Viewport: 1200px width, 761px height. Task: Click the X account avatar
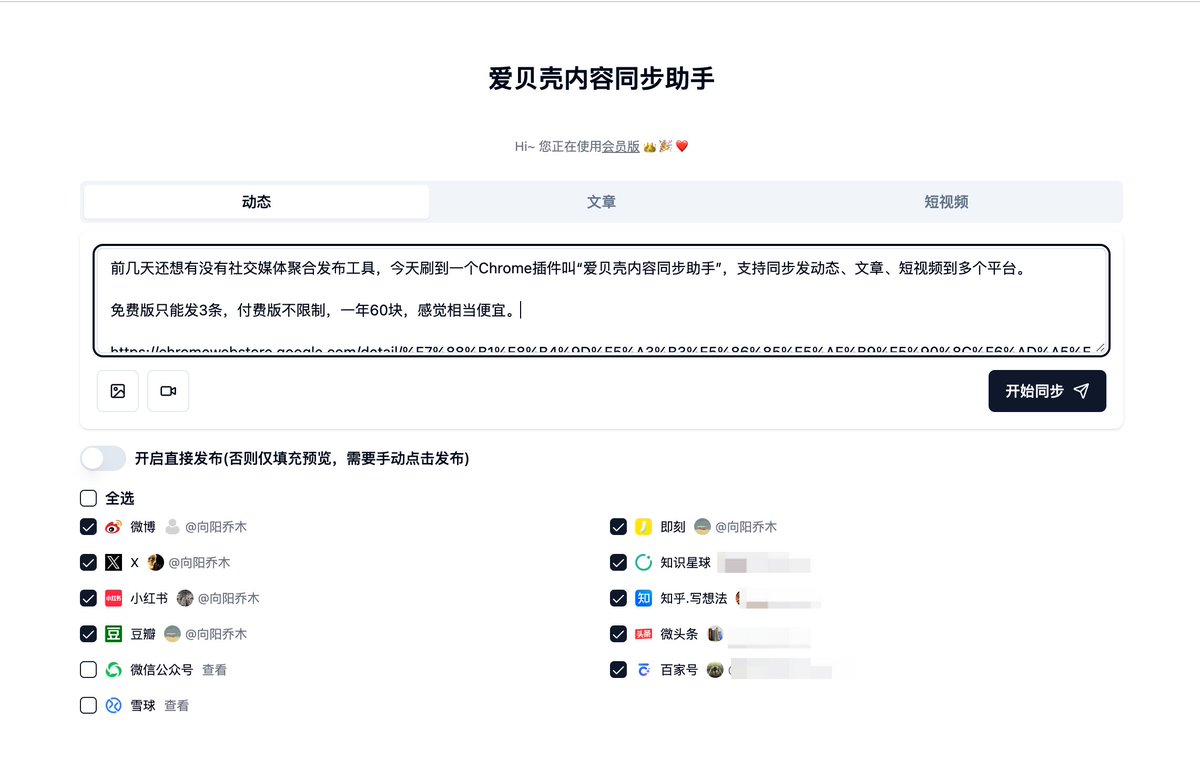tap(155, 563)
